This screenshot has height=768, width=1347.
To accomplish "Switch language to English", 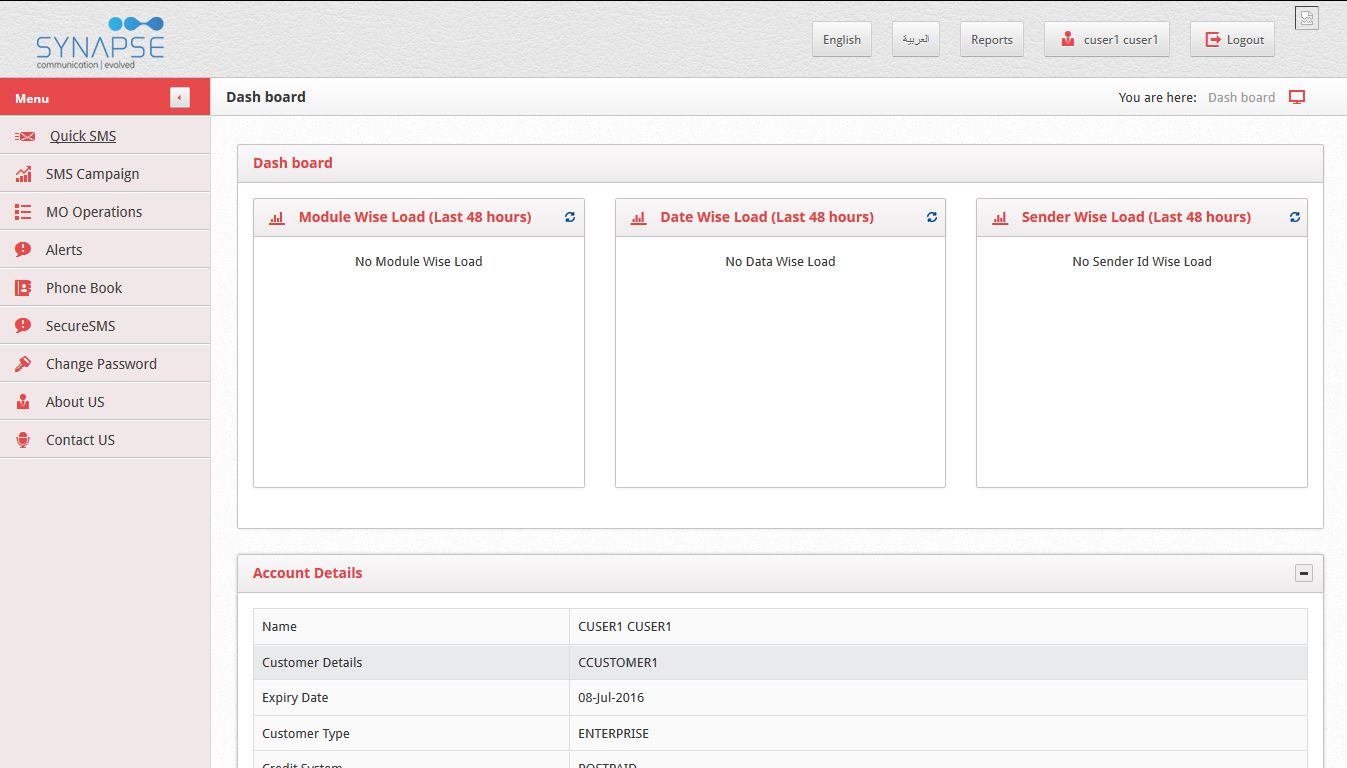I will point(841,40).
